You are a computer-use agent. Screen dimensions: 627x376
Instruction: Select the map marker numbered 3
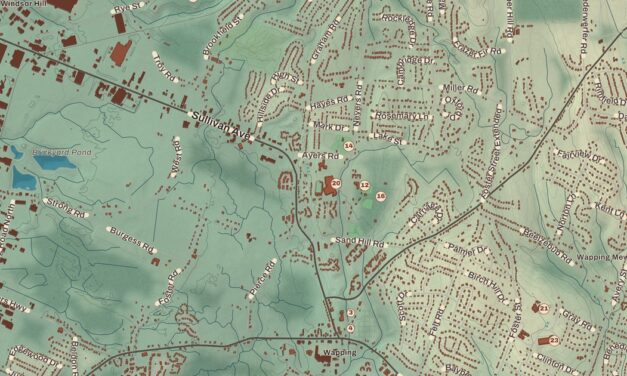pyautogui.click(x=351, y=313)
